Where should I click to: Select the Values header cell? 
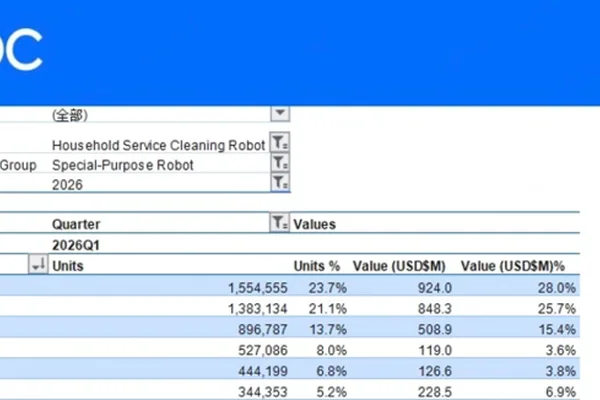point(315,224)
